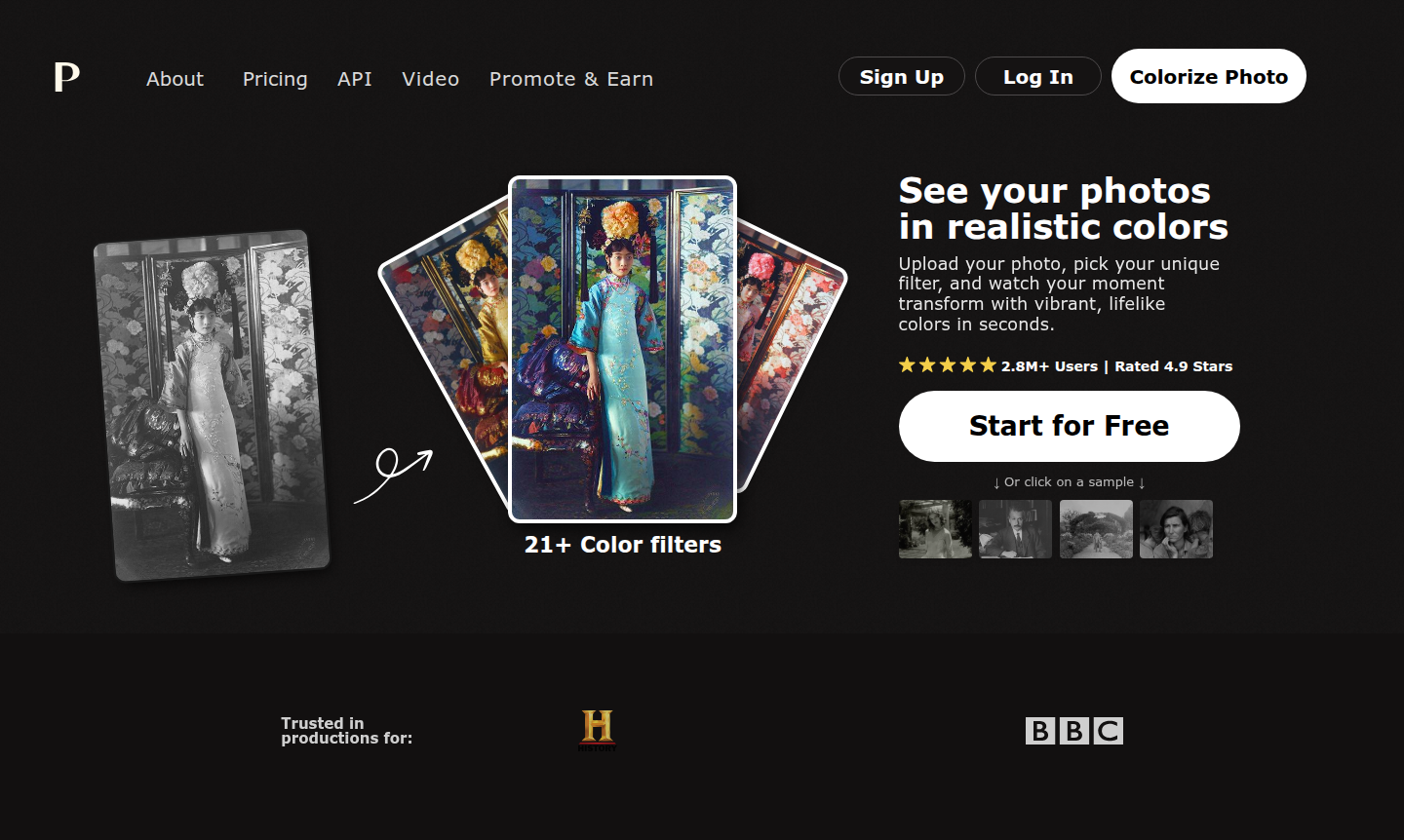Choose the sample of woman in garden
Image resolution: width=1404 pixels, height=840 pixels.
935,529
